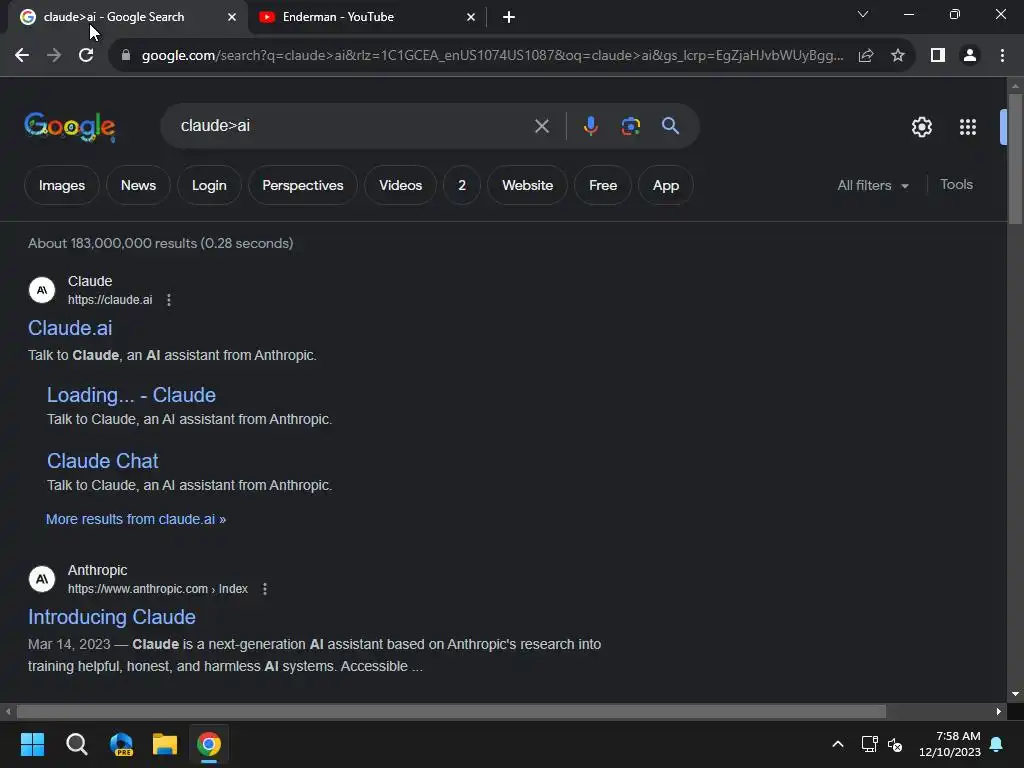
Task: Filter results by News
Action: click(x=138, y=185)
